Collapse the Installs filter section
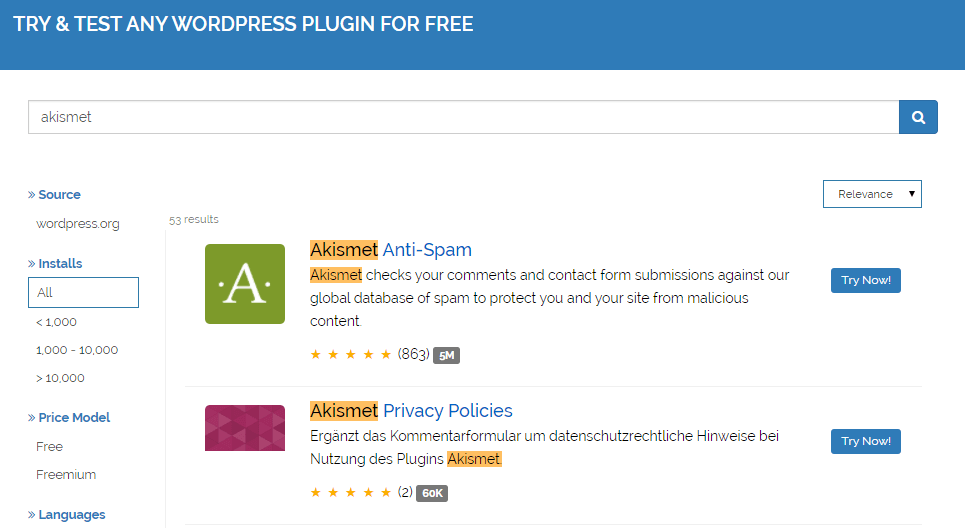The image size is (965, 528). (55, 264)
